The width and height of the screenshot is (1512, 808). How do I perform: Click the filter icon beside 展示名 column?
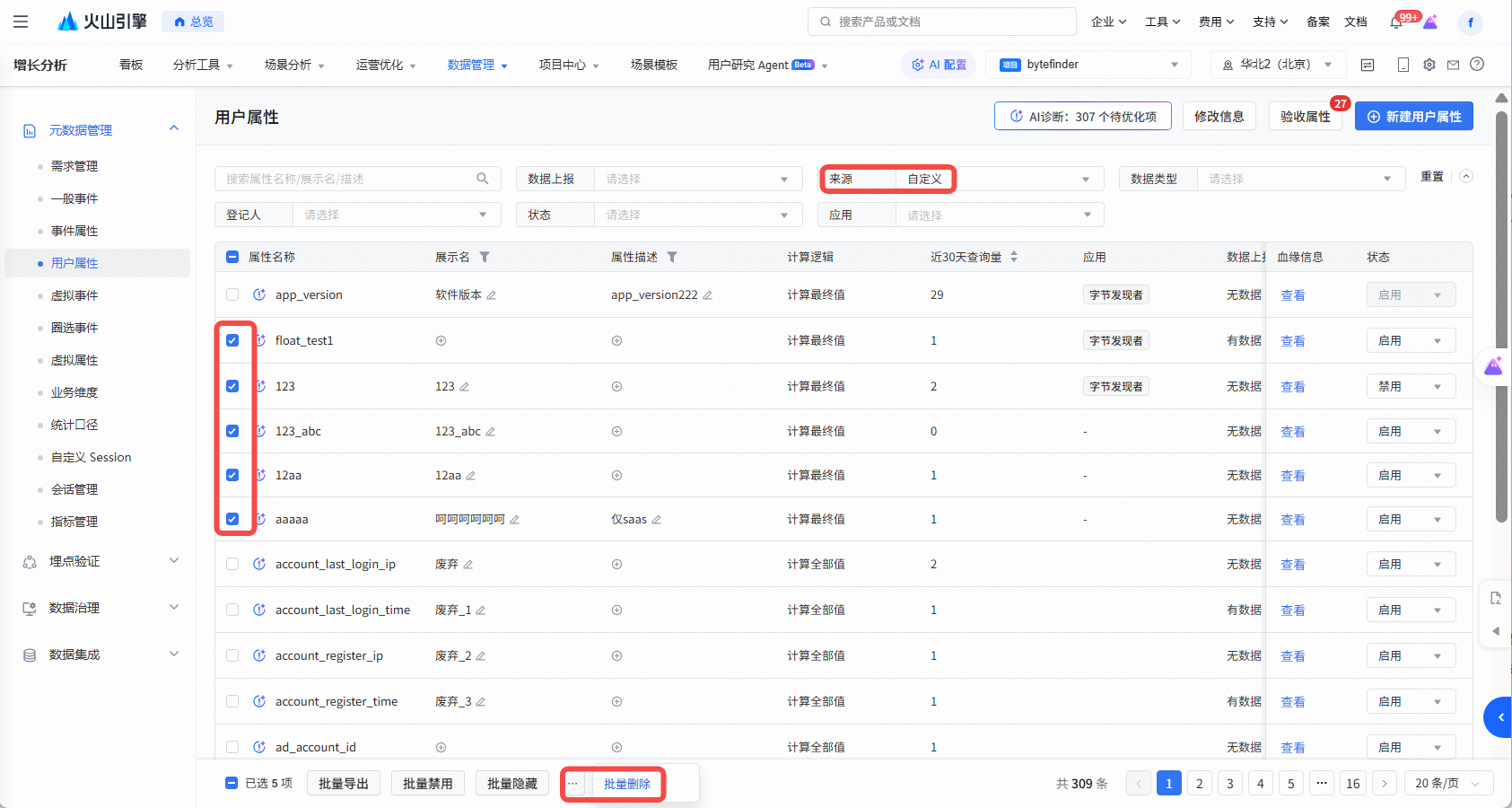tap(485, 258)
